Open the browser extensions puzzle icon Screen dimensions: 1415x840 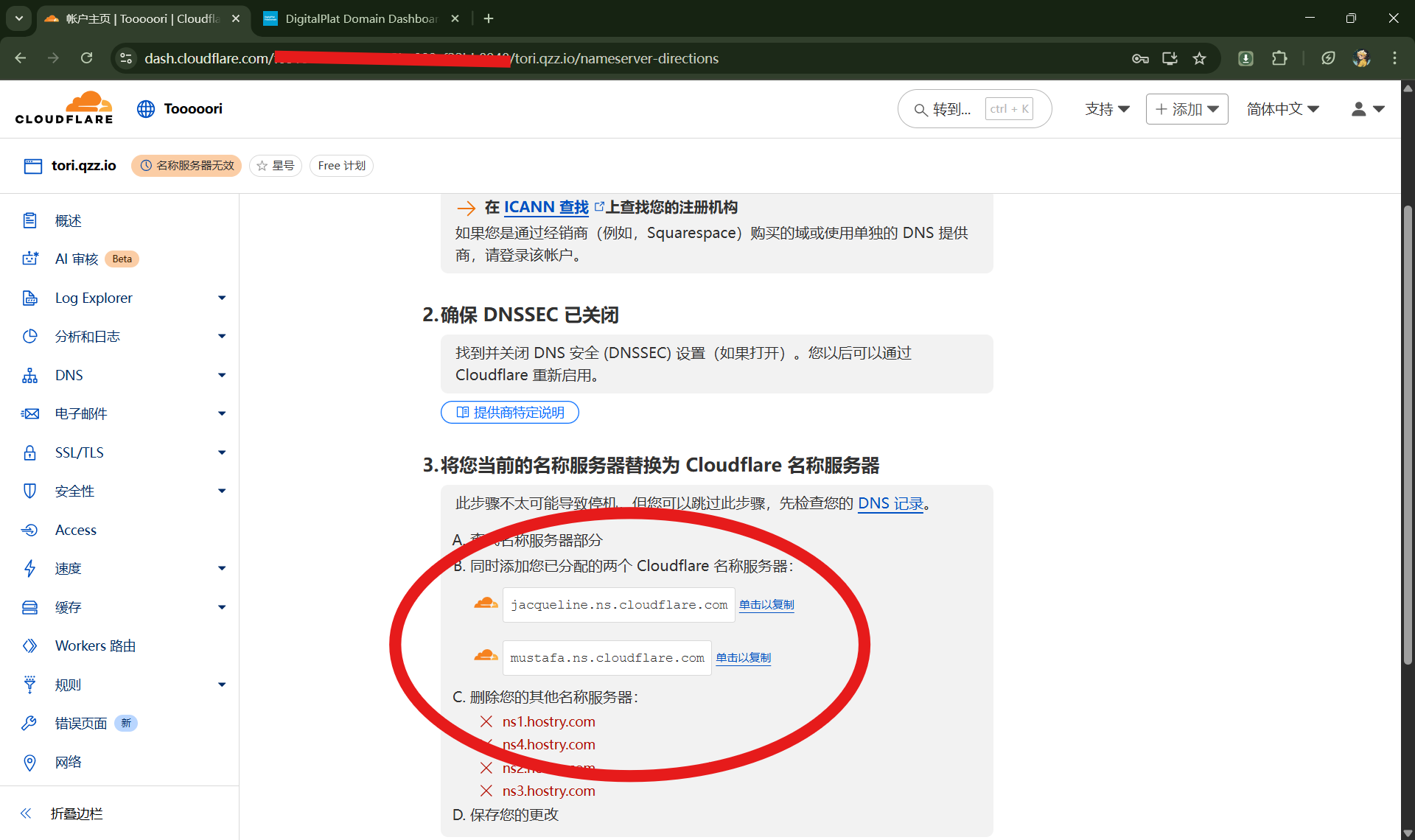(x=1279, y=58)
